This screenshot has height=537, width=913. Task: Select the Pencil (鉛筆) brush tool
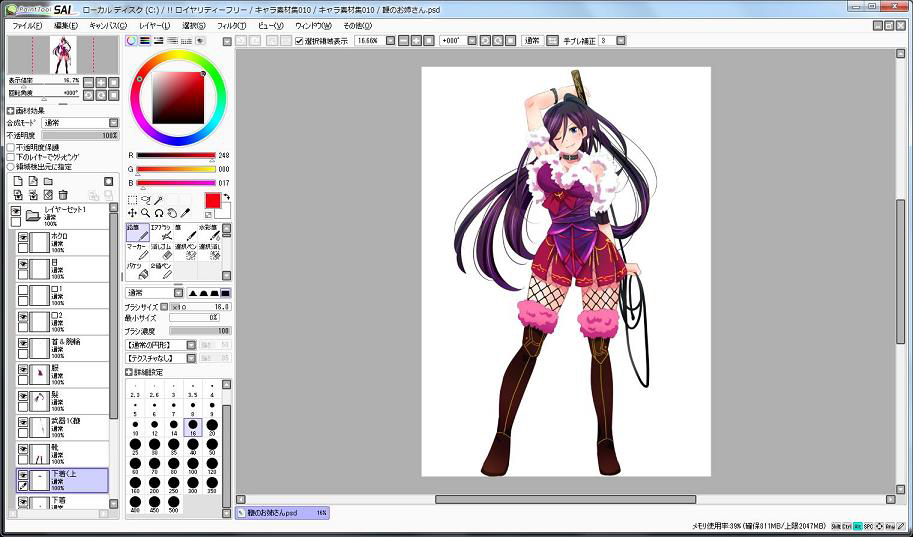click(138, 232)
